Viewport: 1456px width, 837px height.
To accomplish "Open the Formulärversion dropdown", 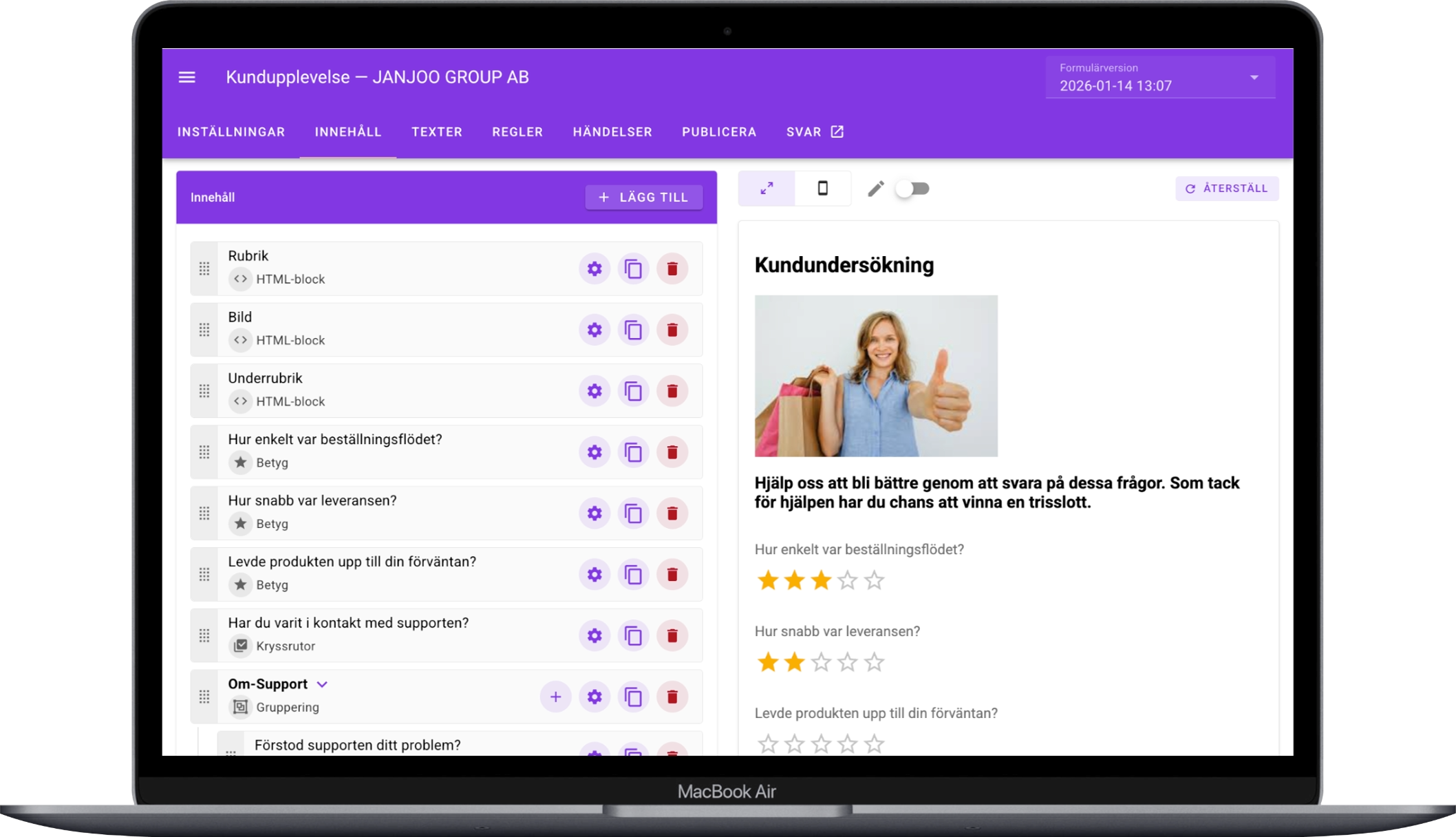I will pos(1160,77).
